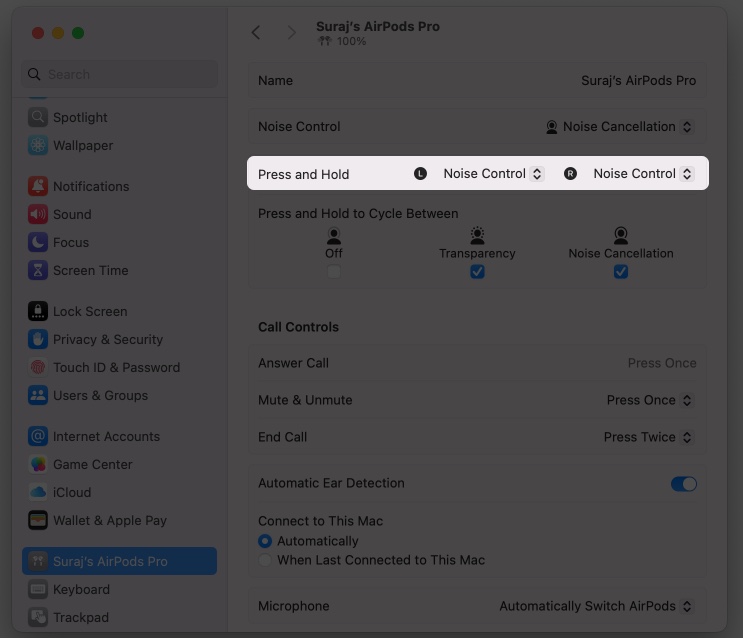The height and width of the screenshot is (638, 743).
Task: Open Trackpad settings in sidebar
Action: point(119,617)
